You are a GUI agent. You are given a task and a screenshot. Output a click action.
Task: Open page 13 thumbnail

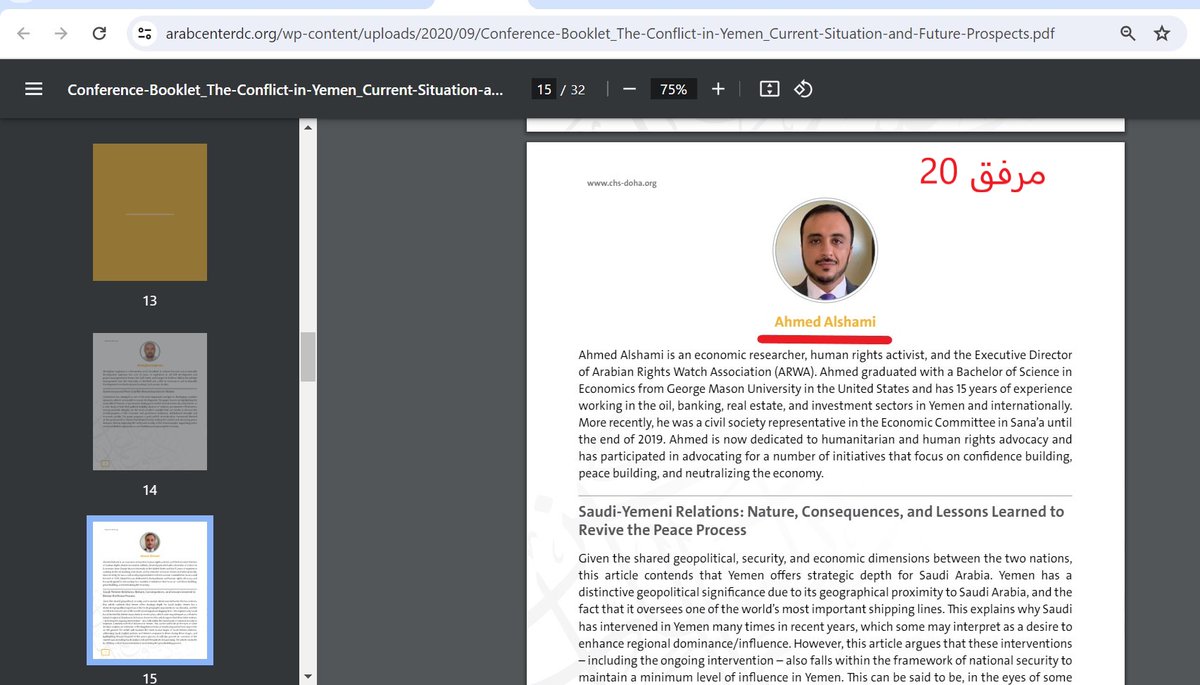tap(150, 213)
